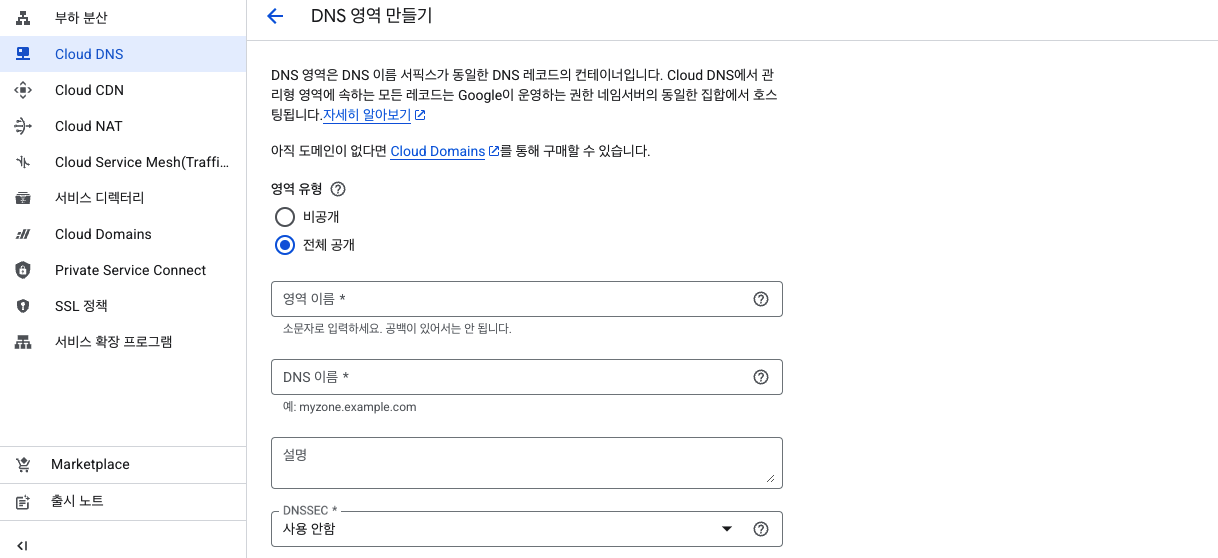The image size is (1218, 558).
Task: Select the 비공개 radio button
Action: (285, 217)
